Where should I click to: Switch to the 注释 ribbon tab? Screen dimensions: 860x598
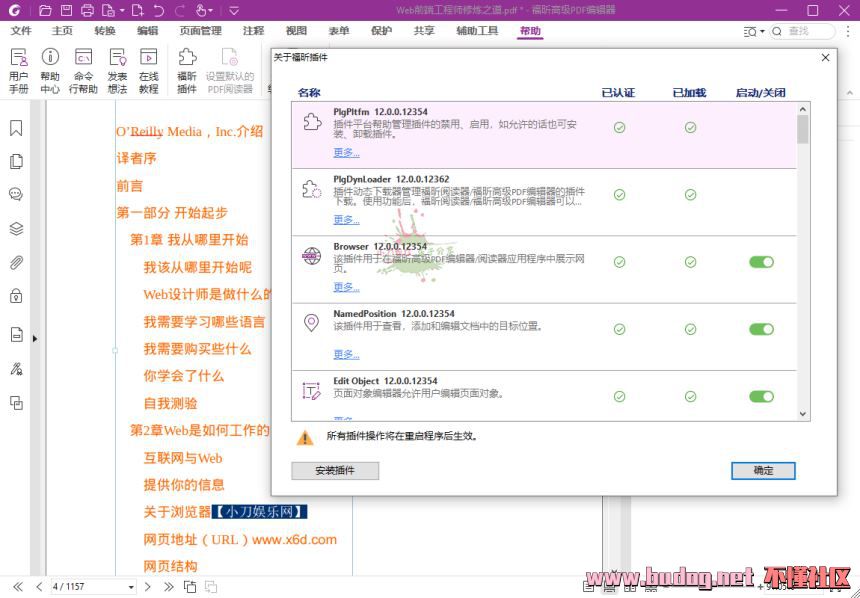point(253,31)
